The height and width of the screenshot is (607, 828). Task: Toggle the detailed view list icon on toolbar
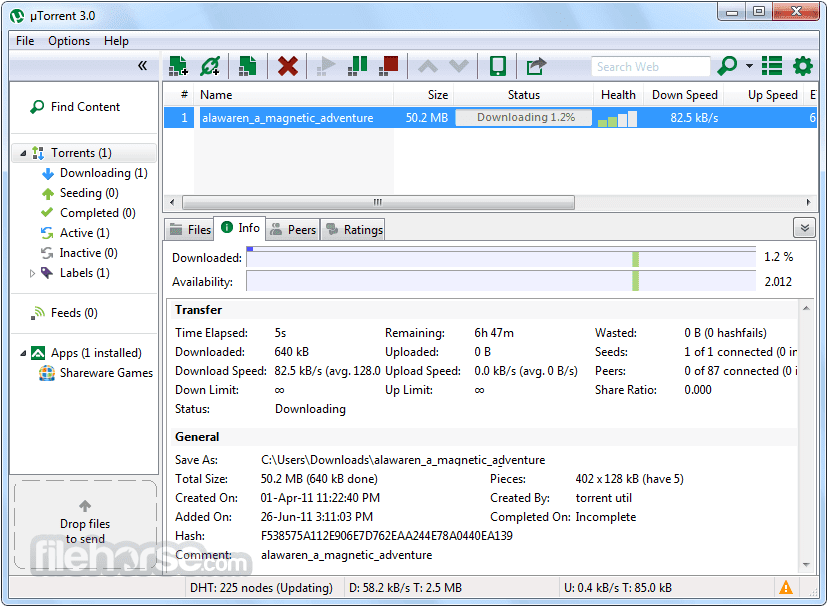point(771,66)
